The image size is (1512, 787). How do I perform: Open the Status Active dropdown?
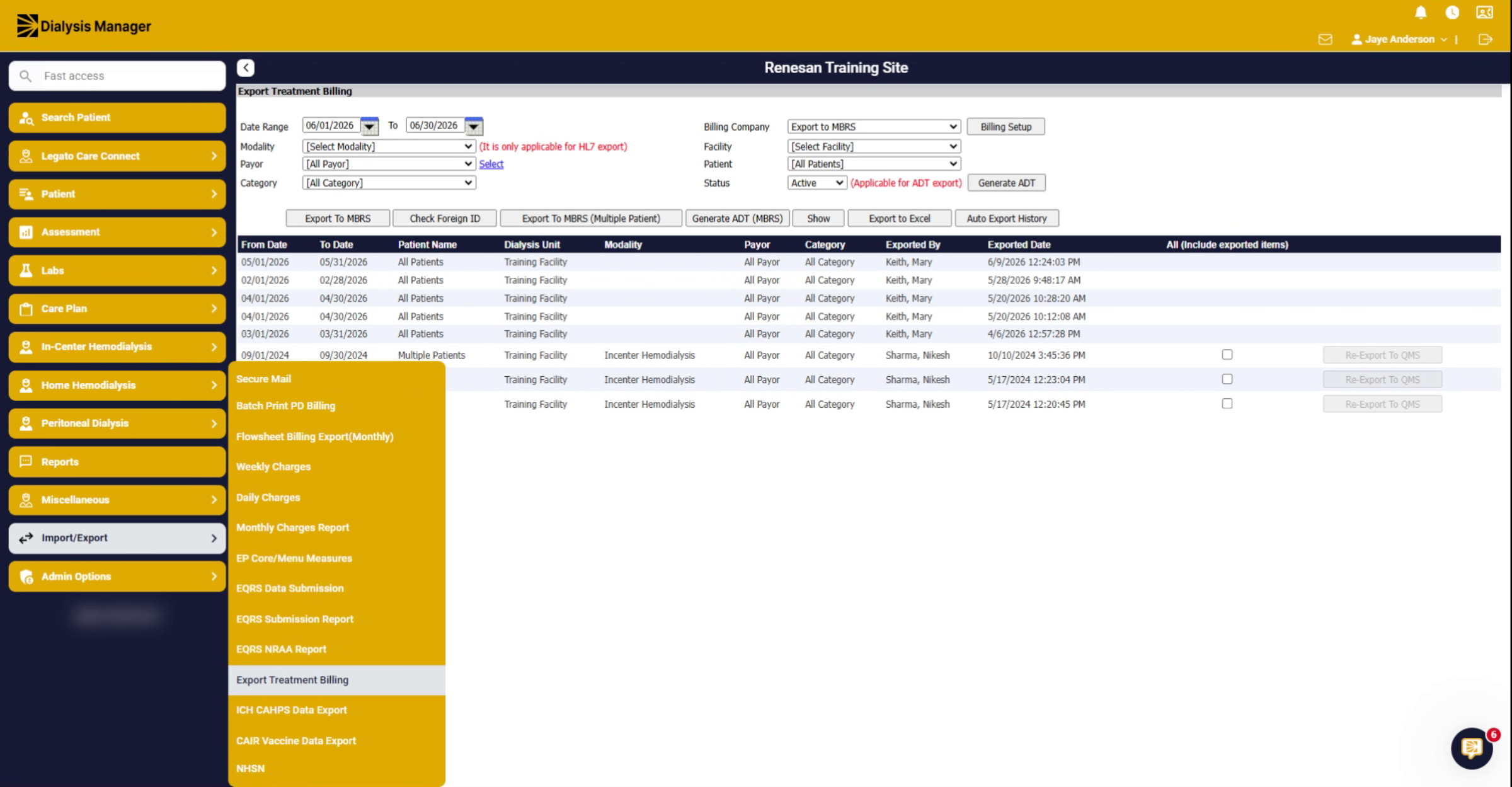[816, 183]
